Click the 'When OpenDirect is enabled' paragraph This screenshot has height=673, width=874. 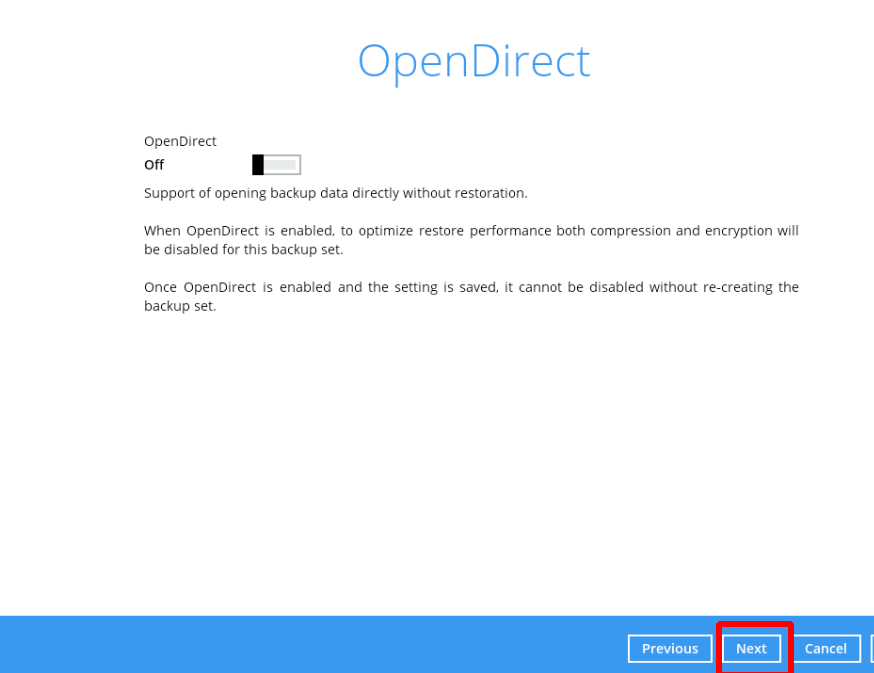point(471,240)
